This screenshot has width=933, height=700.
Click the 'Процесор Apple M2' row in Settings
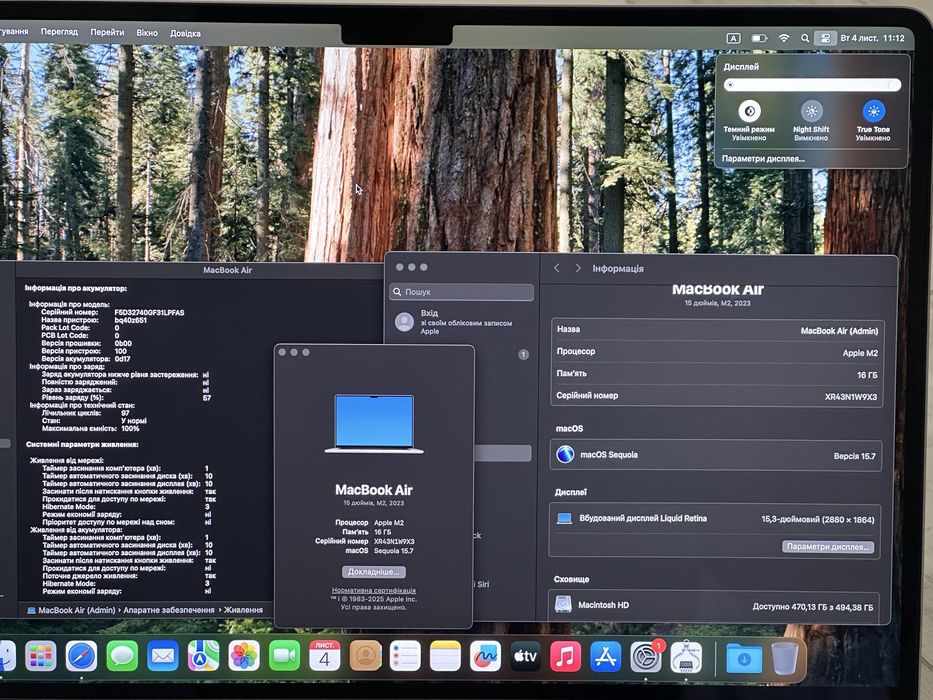716,352
